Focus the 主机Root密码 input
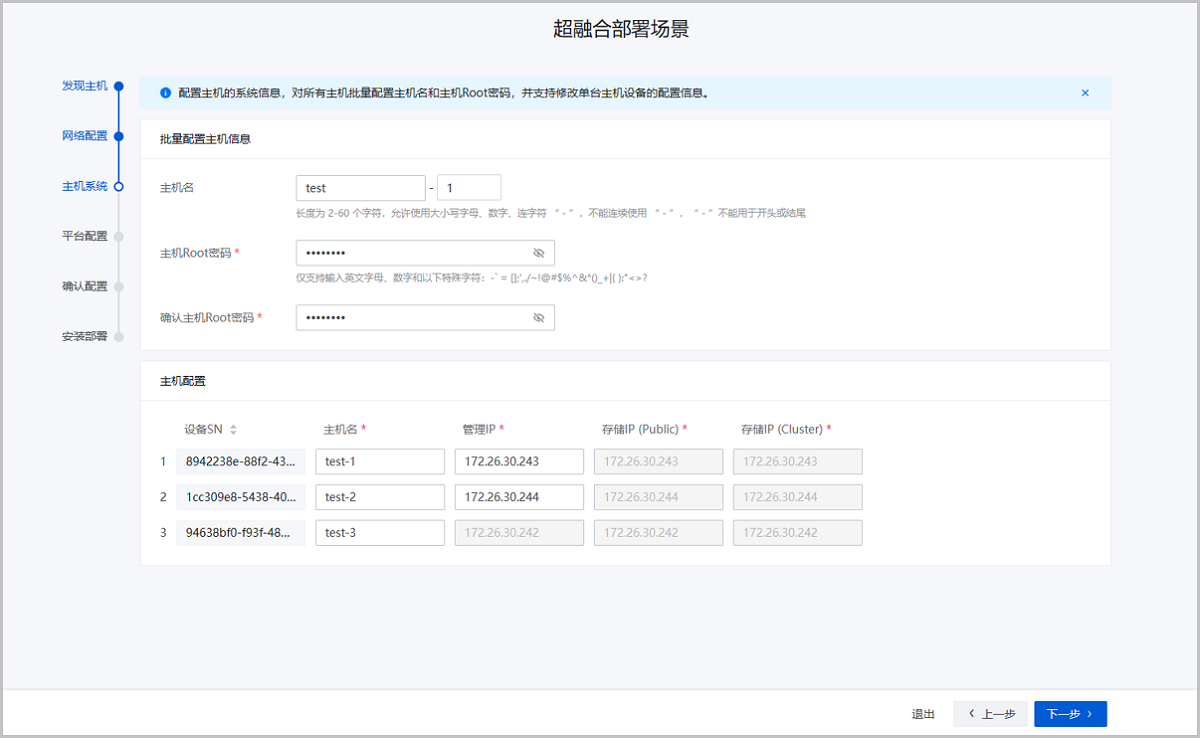 [x=410, y=253]
